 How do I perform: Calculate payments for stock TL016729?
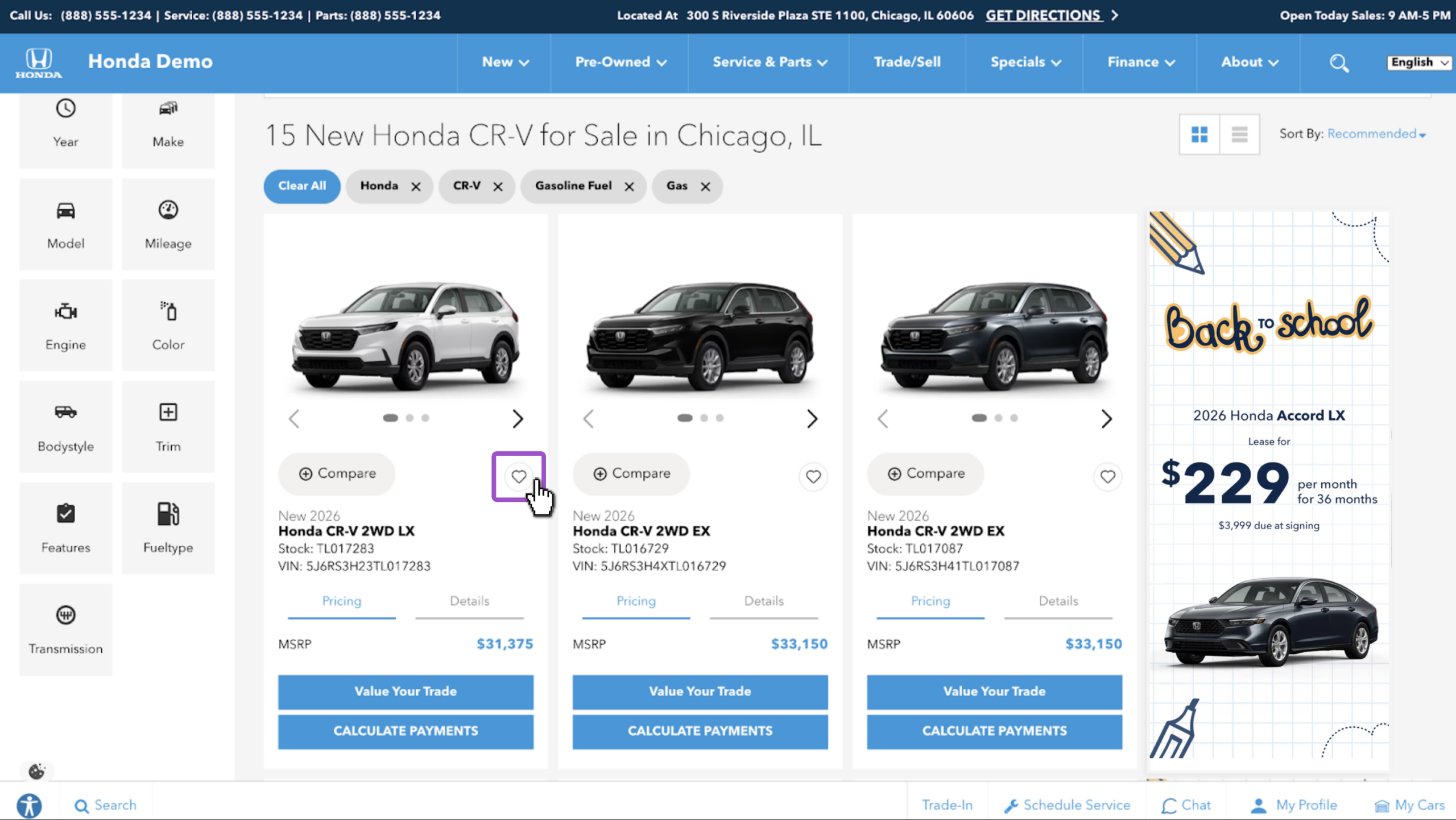(x=700, y=731)
